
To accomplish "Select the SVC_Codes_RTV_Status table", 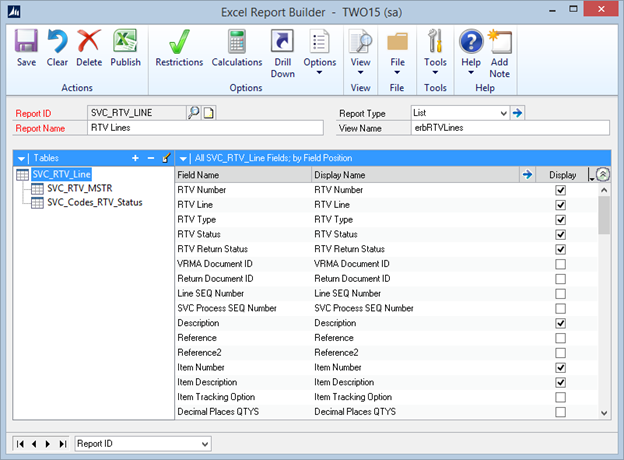I will (x=95, y=203).
